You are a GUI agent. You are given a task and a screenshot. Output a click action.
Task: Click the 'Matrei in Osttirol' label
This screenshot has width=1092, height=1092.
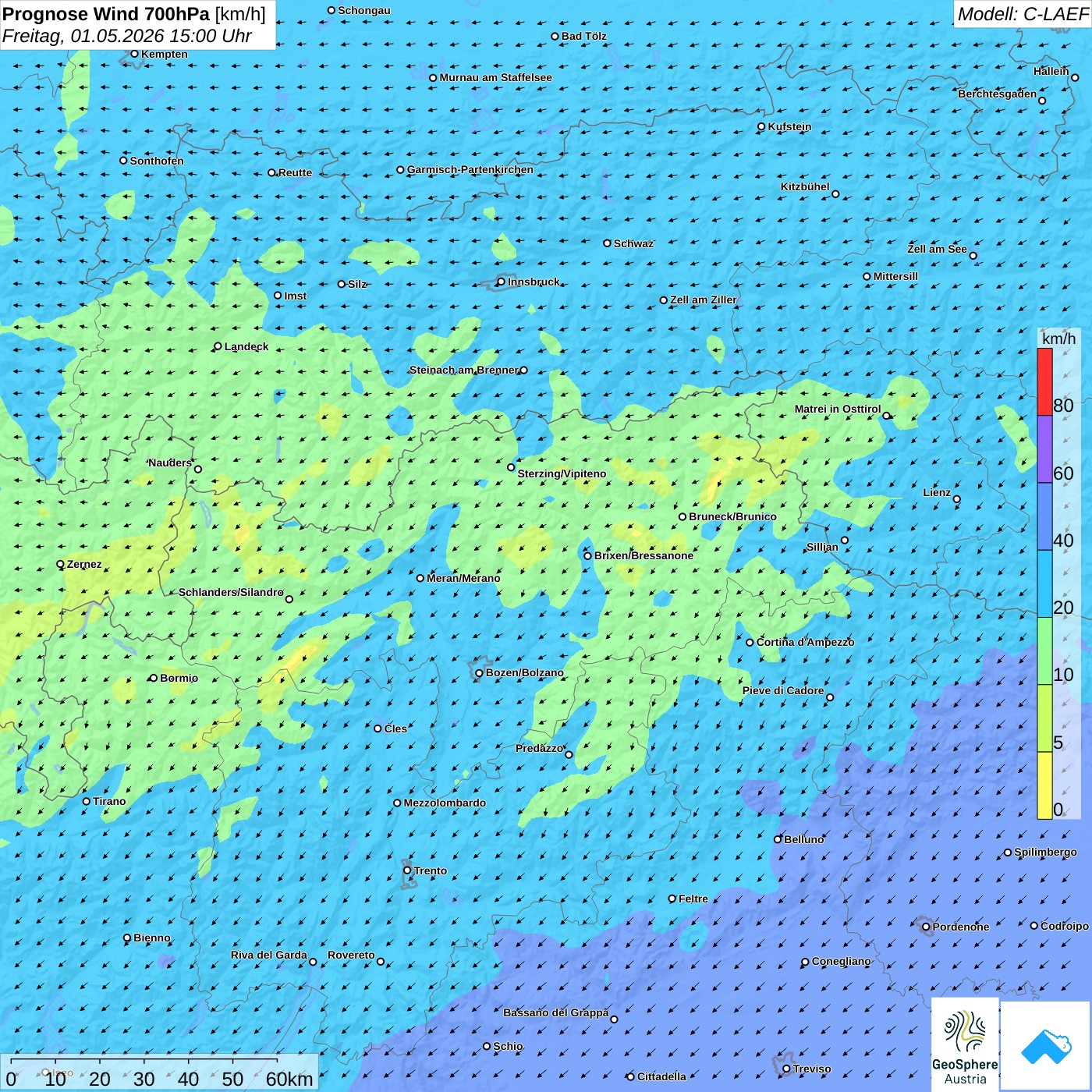click(x=838, y=409)
